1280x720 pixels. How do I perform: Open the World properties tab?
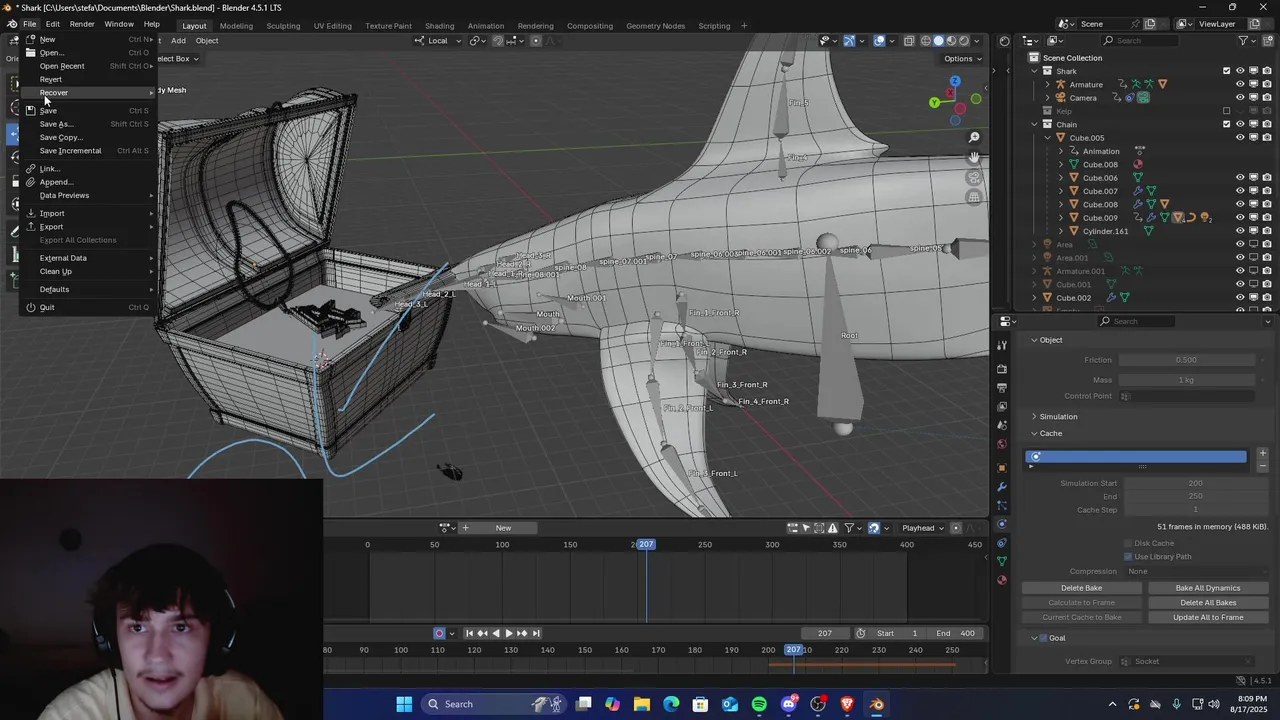click(1002, 445)
